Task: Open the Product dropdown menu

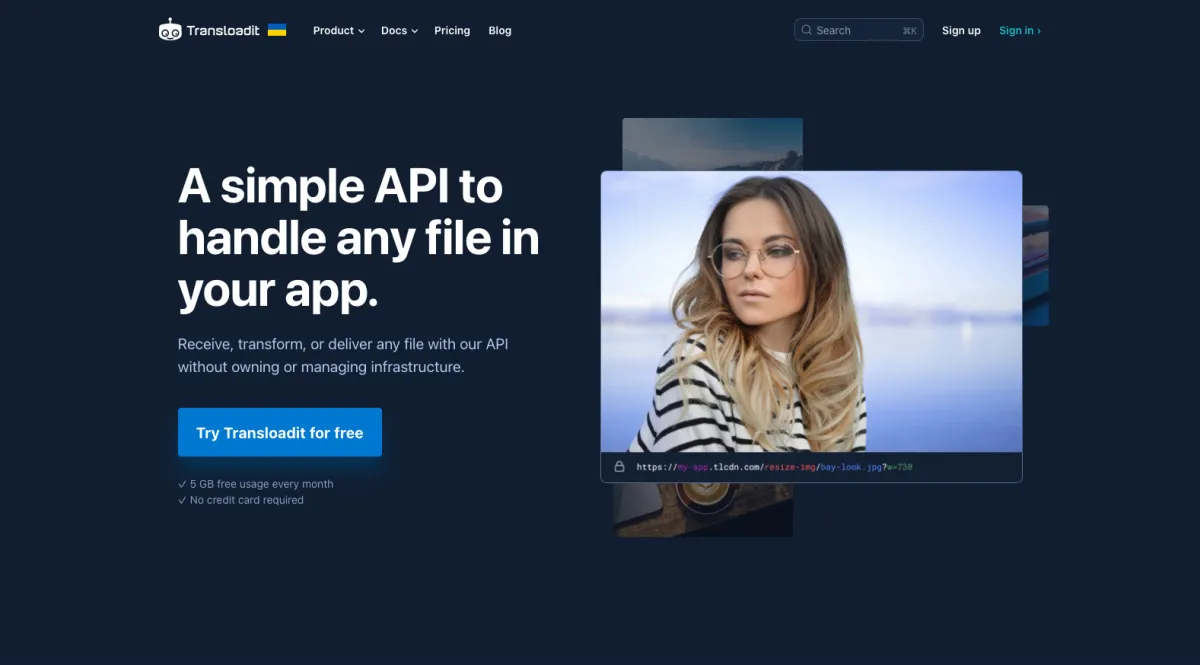Action: (339, 31)
